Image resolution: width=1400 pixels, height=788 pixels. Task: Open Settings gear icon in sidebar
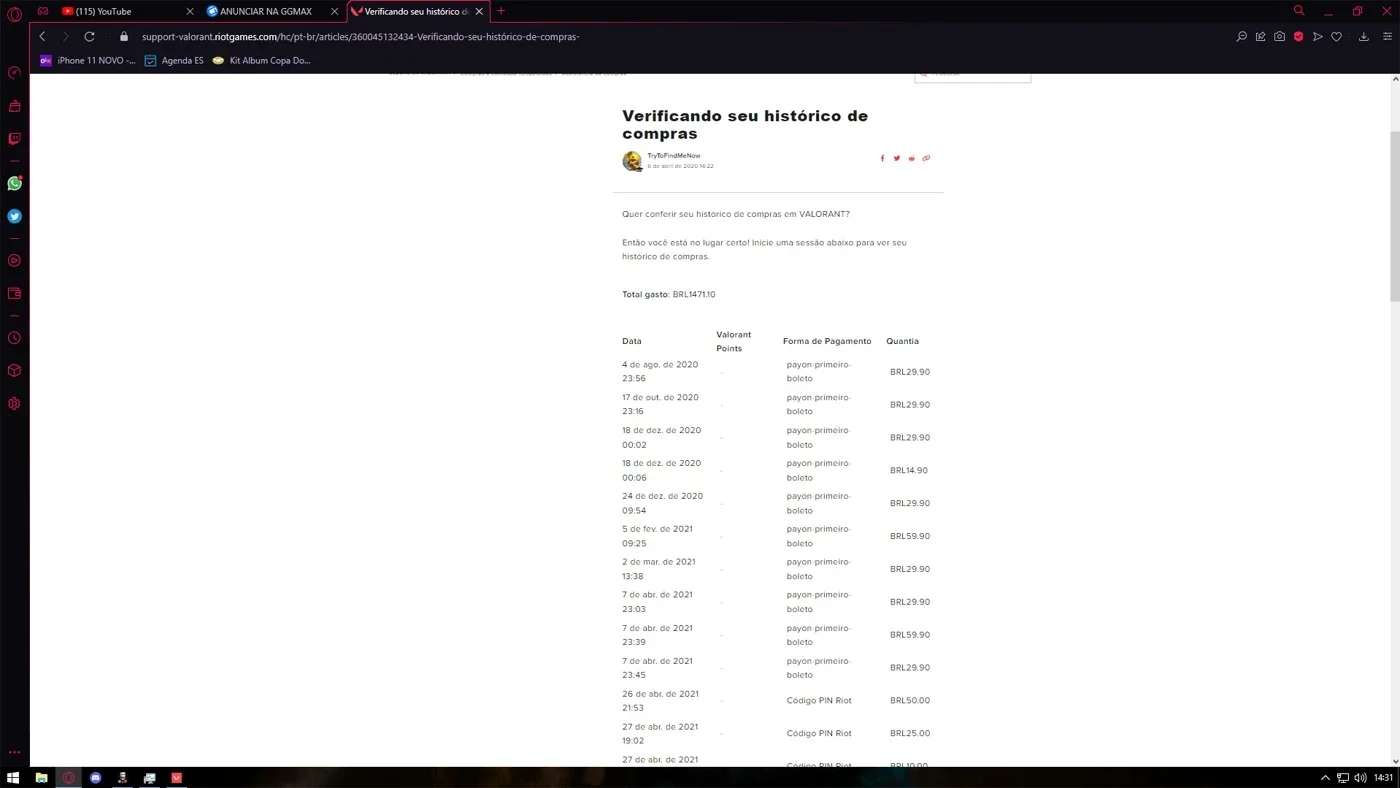14,404
